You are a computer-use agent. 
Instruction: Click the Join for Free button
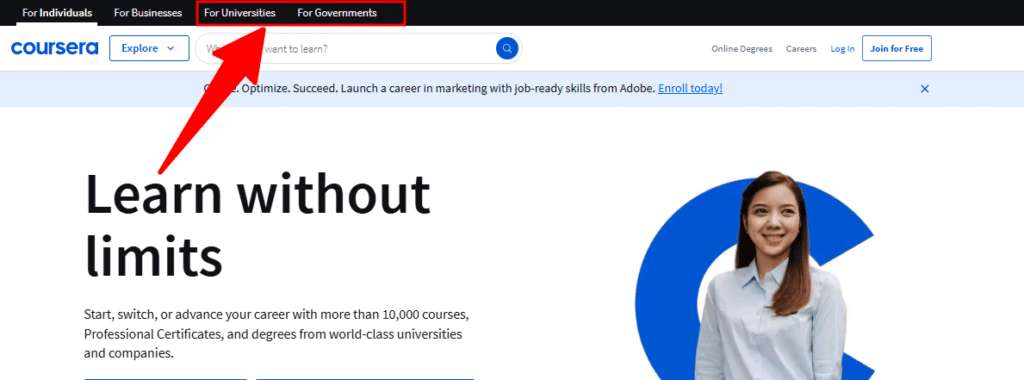pos(897,48)
